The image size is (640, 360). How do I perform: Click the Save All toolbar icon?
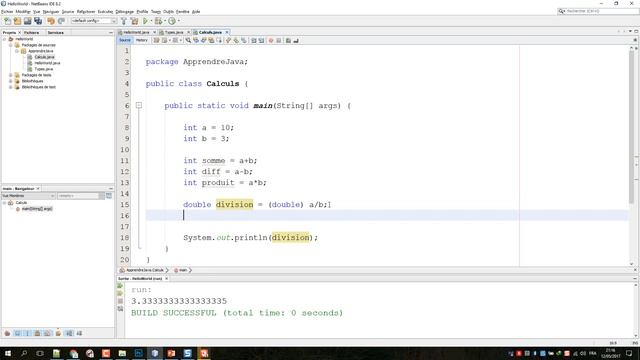click(x=38, y=21)
